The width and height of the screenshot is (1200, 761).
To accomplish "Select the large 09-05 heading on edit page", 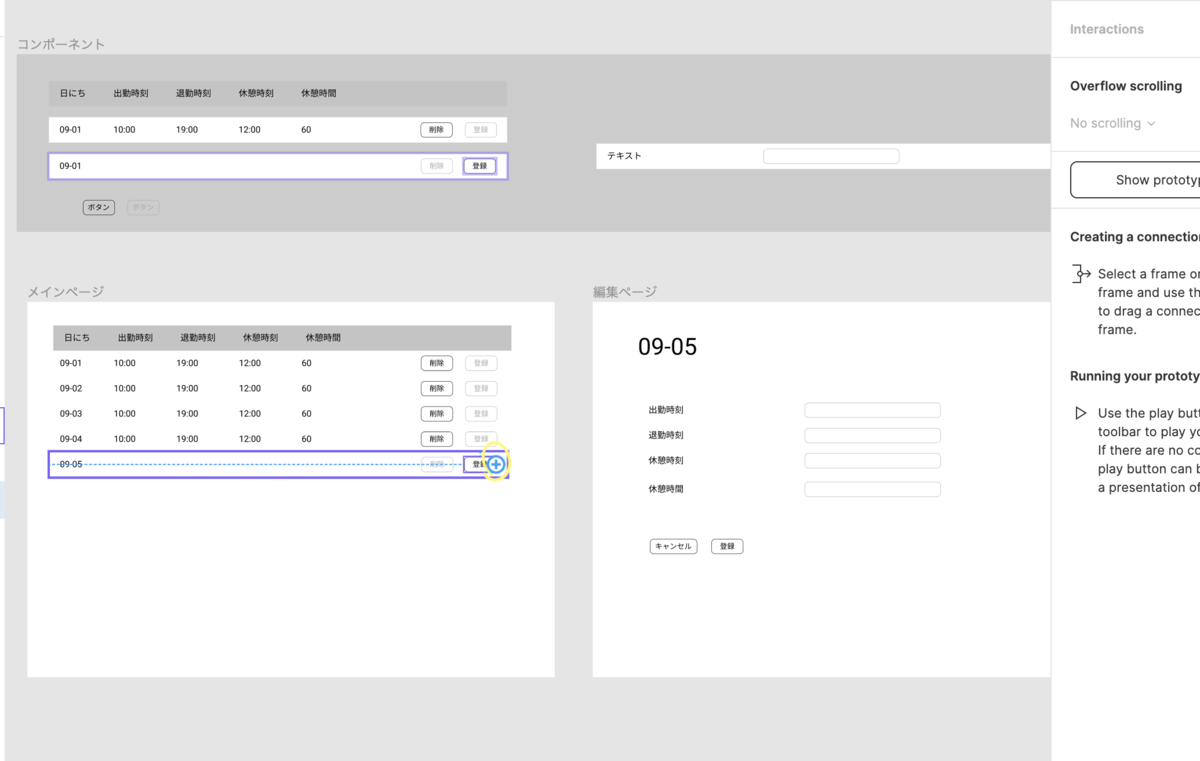I will [x=667, y=347].
